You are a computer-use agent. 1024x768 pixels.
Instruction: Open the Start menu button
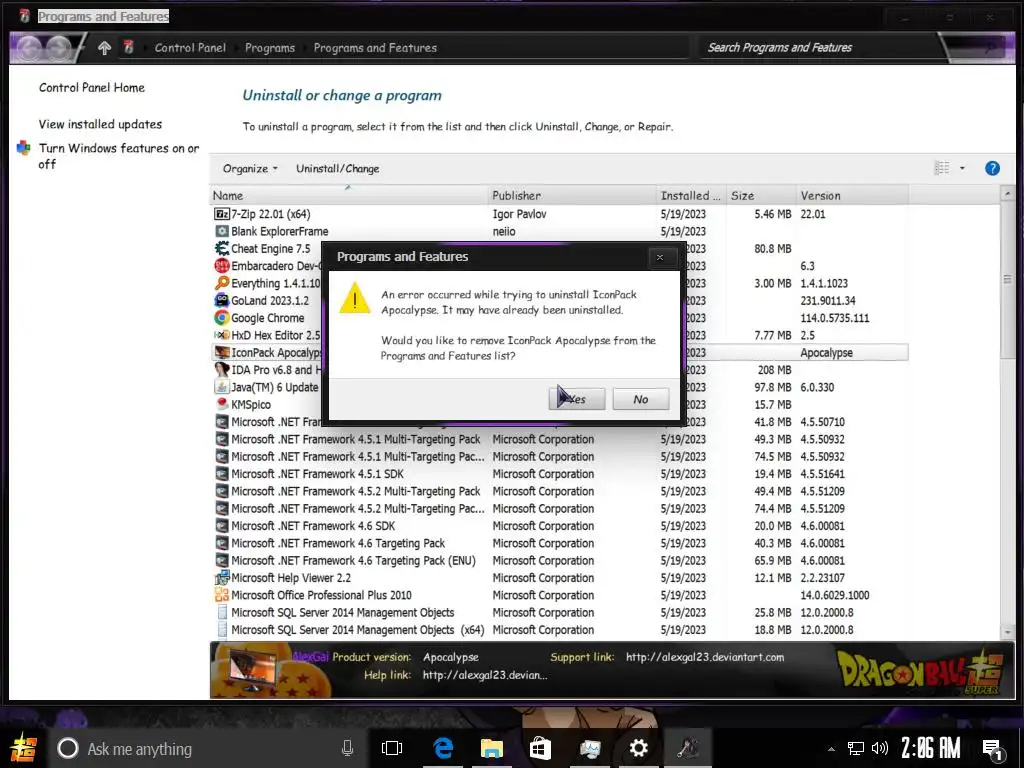24,748
